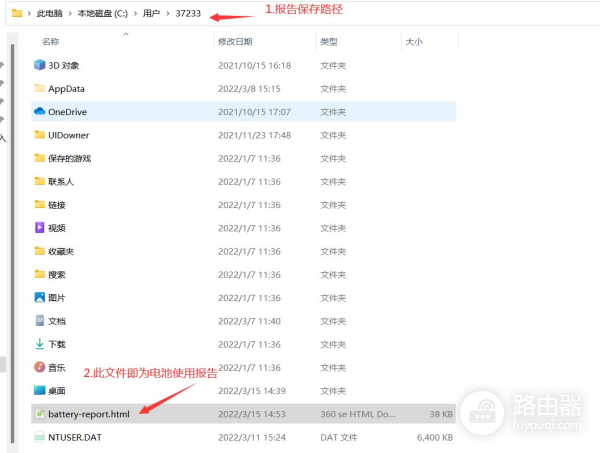Sort by the 修改日期 column header
The width and height of the screenshot is (600, 453).
[235, 42]
